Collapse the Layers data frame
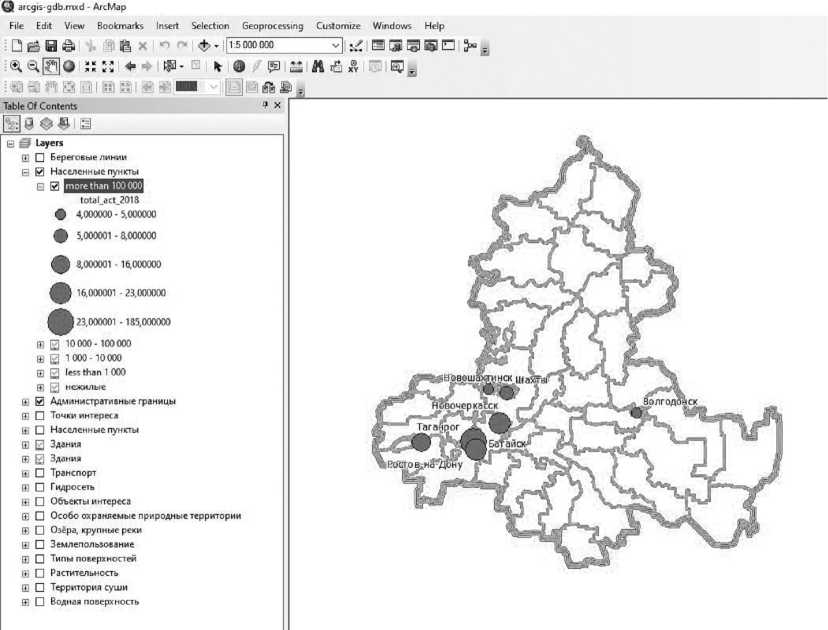Viewport: 828px width, 630px height. pos(11,143)
